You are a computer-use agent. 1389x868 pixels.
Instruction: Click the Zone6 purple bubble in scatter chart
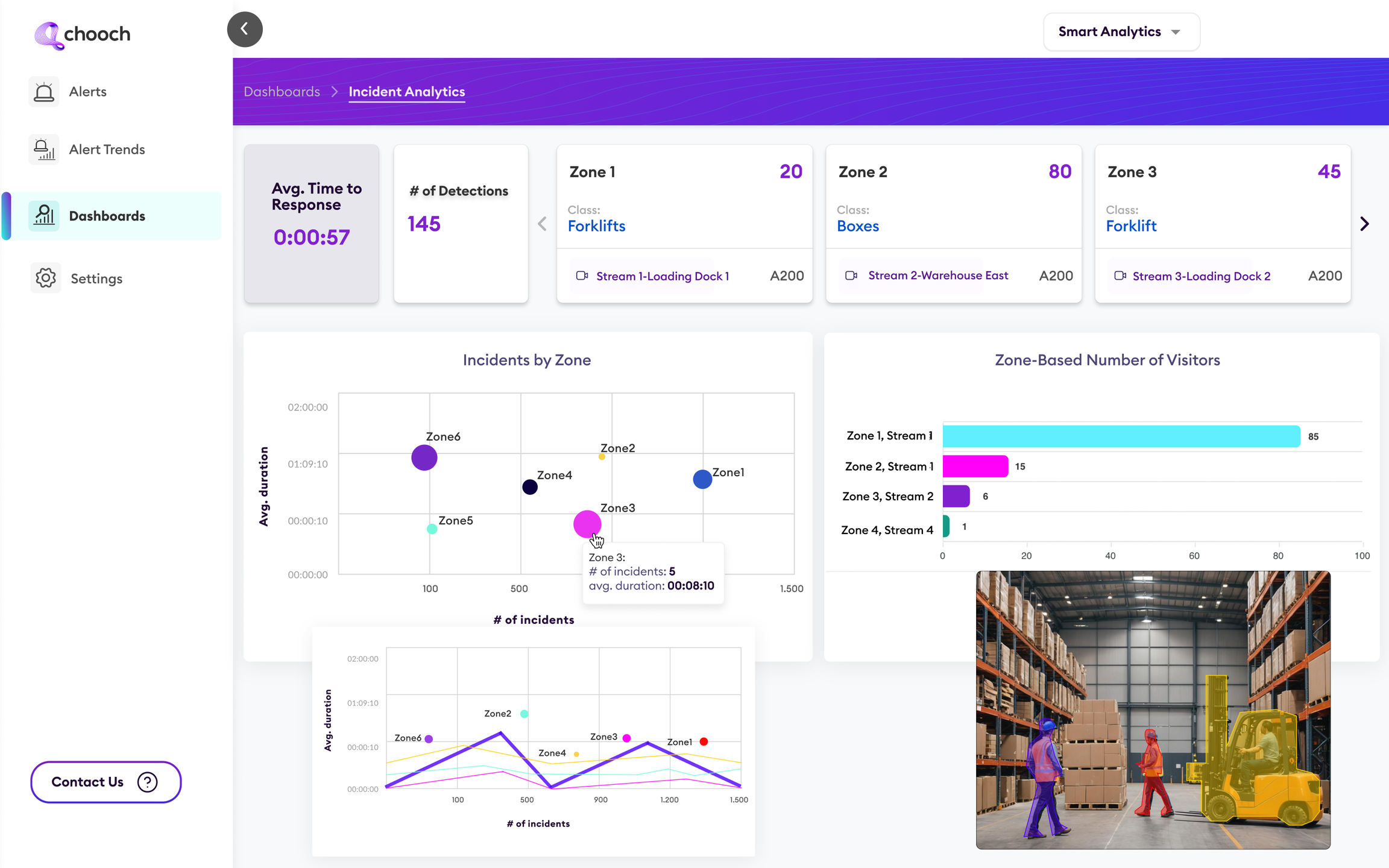click(424, 458)
